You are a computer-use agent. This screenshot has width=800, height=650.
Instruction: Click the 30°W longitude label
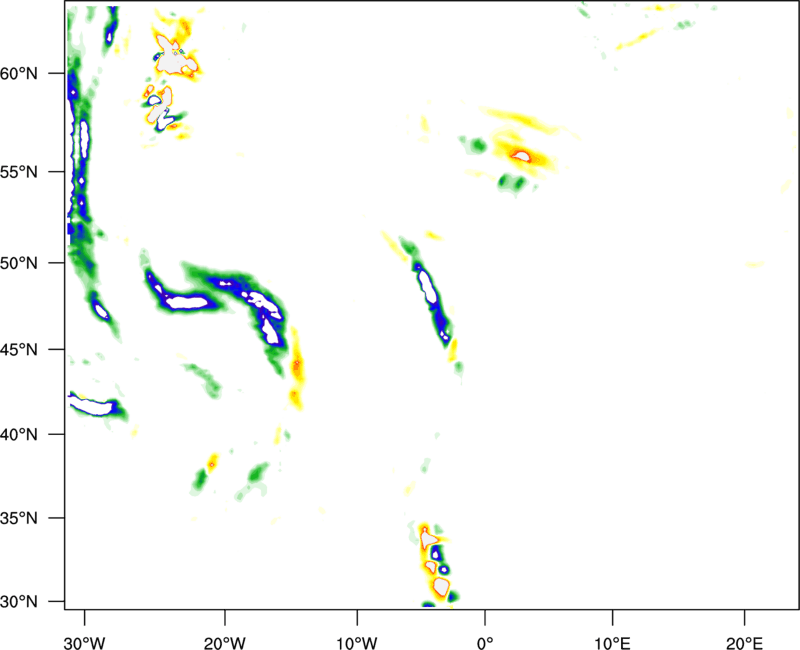point(85,643)
